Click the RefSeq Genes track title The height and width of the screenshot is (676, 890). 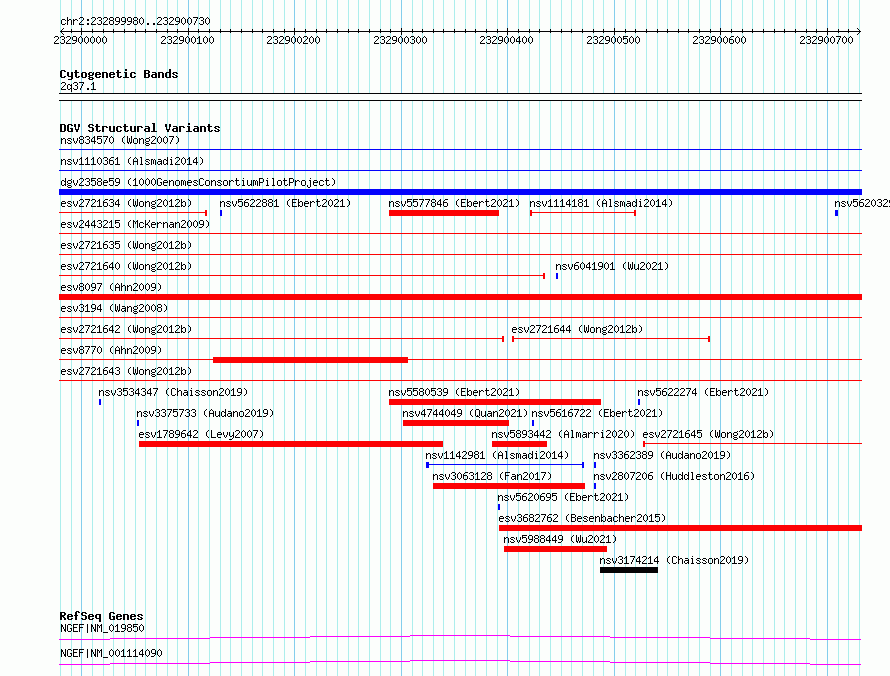[x=102, y=616]
